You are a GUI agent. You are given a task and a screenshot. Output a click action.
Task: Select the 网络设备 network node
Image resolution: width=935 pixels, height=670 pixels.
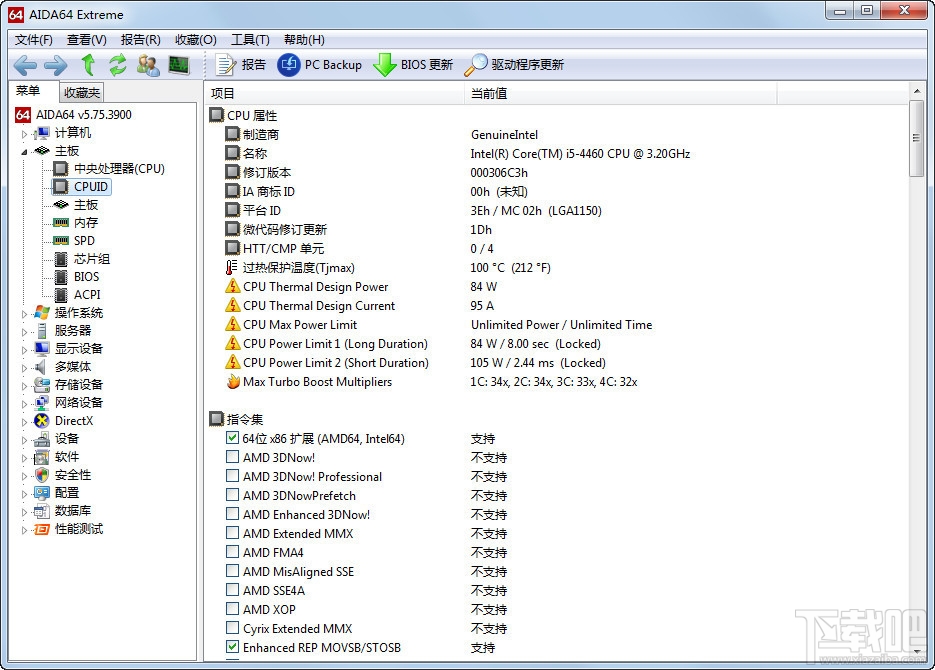coord(69,402)
